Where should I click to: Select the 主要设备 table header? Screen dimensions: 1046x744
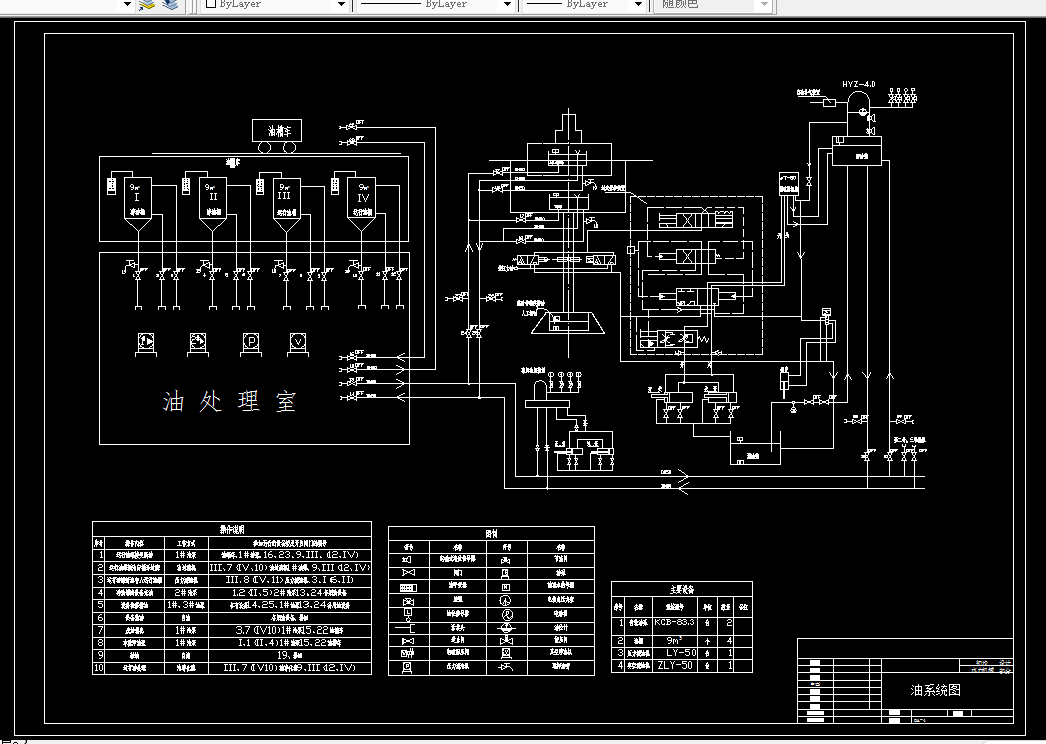682,589
